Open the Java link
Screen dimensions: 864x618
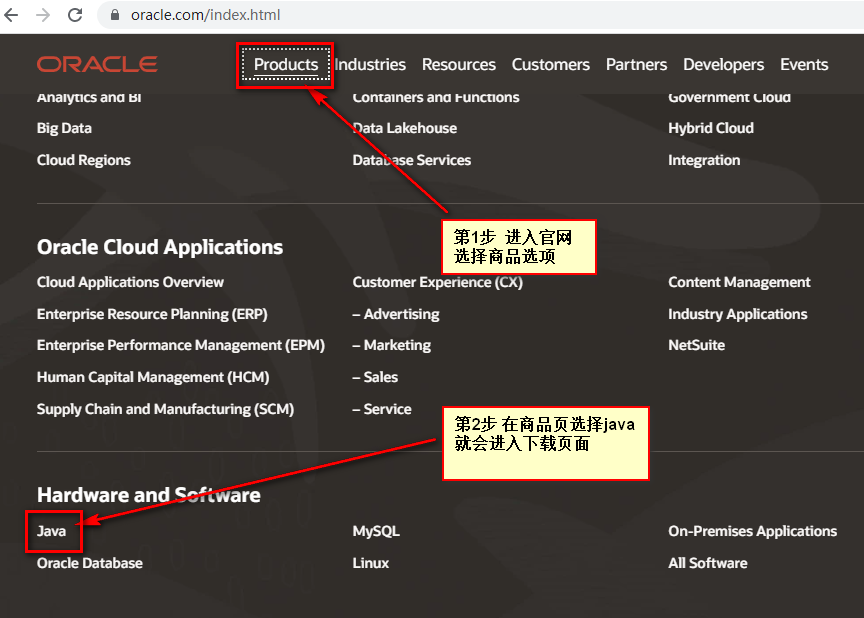coord(51,531)
